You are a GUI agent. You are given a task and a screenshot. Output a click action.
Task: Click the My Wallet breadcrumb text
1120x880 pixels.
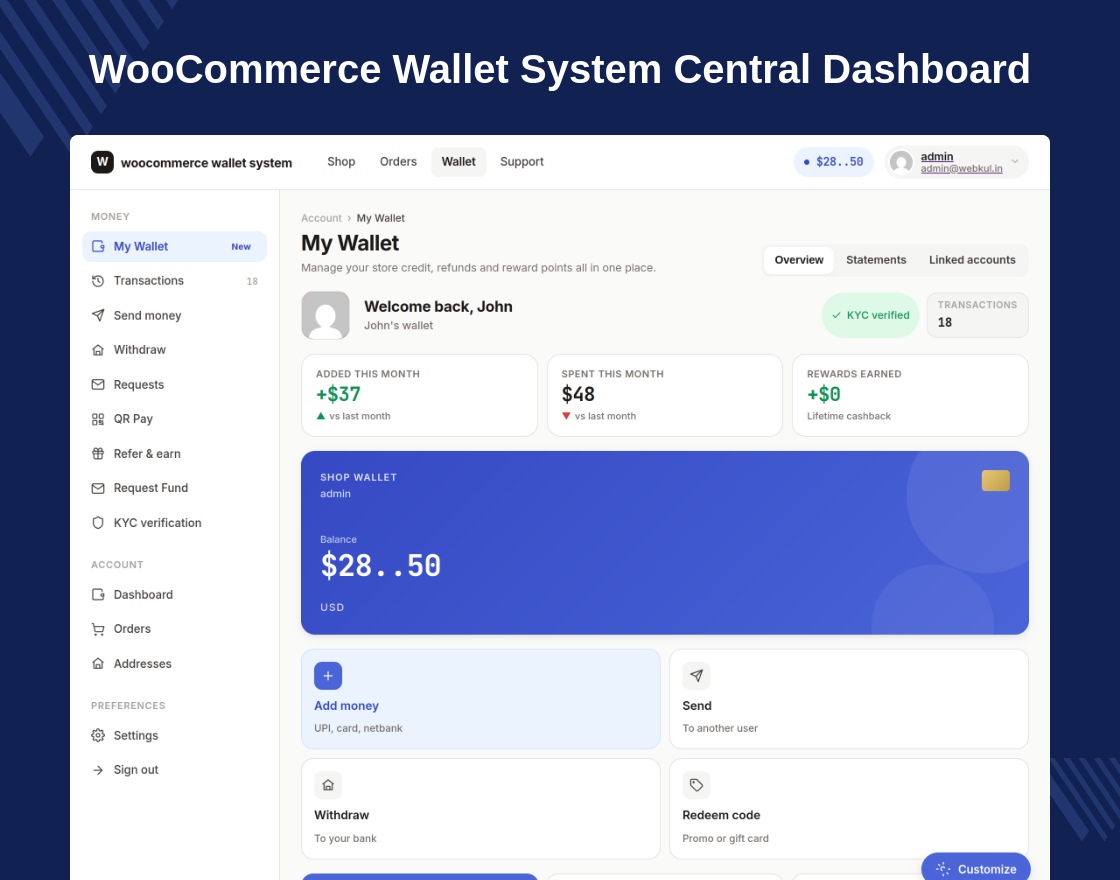pos(381,218)
